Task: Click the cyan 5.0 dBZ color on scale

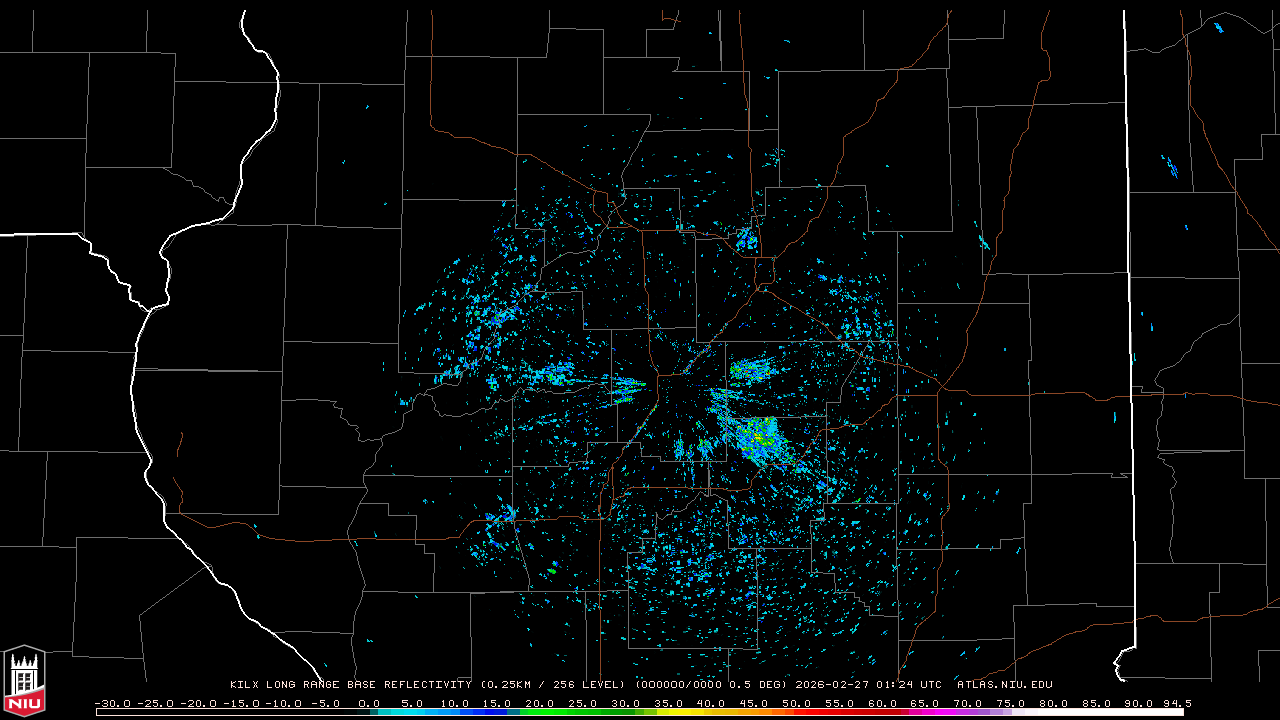Action: pos(412,712)
